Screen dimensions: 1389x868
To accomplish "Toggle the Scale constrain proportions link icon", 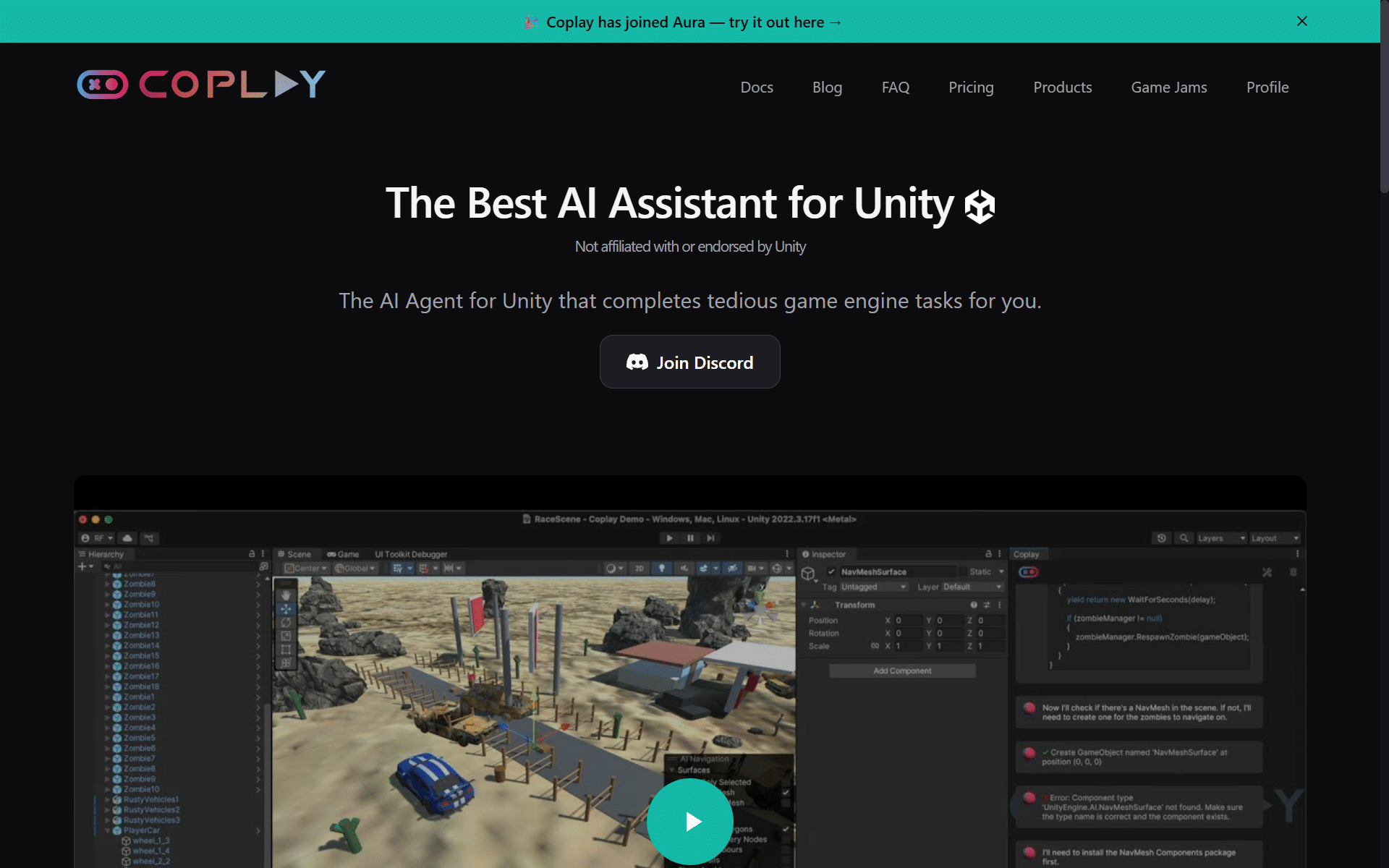I will tap(875, 646).
